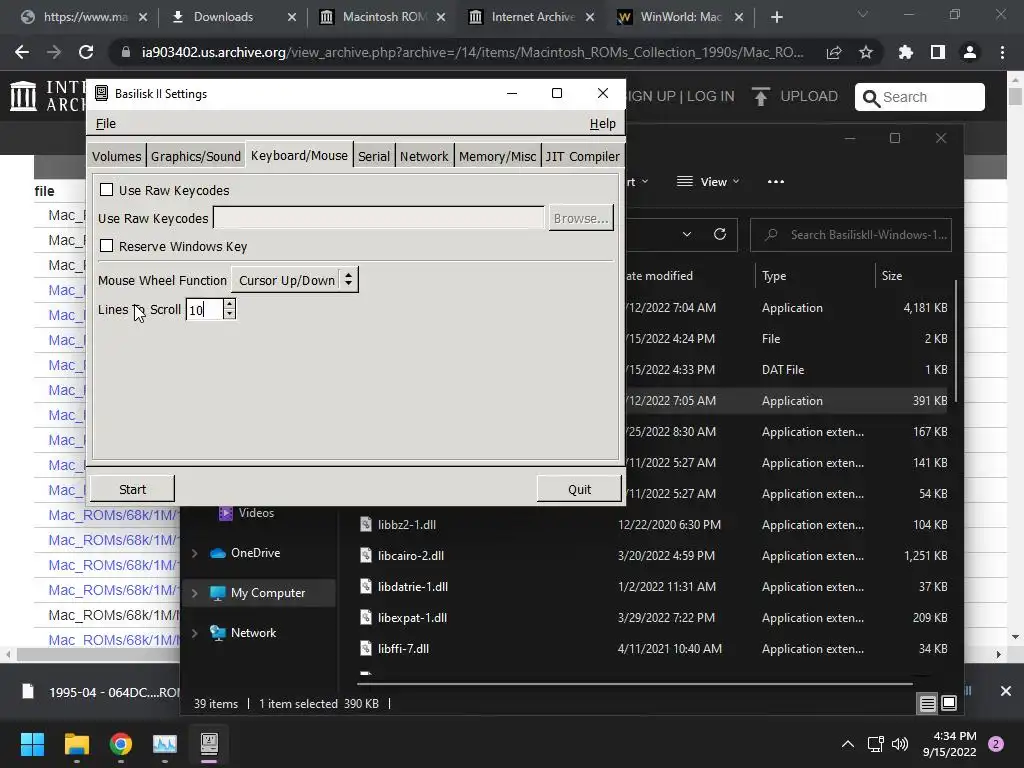The height and width of the screenshot is (768, 1024).
Task: Enable the Reserve Windows Key checkbox
Action: pyautogui.click(x=106, y=246)
